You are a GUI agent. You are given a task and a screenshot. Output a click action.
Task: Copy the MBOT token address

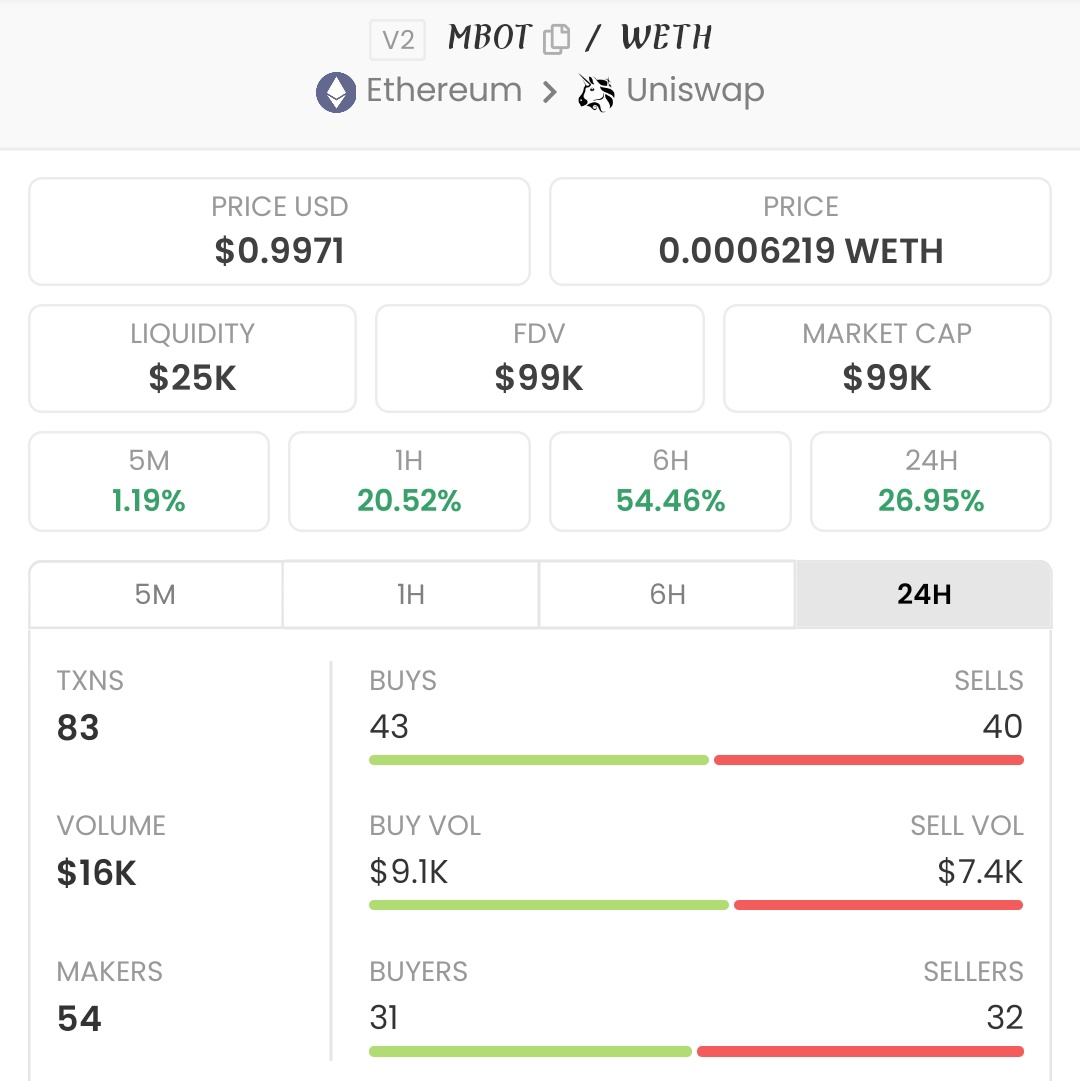[557, 38]
